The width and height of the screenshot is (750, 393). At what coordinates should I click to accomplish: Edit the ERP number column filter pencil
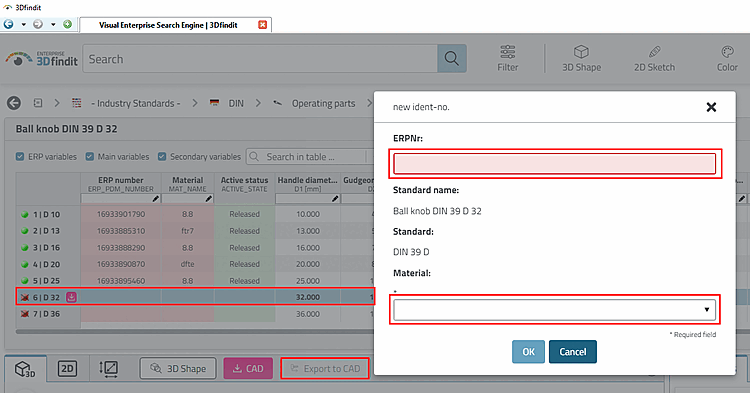(x=155, y=198)
